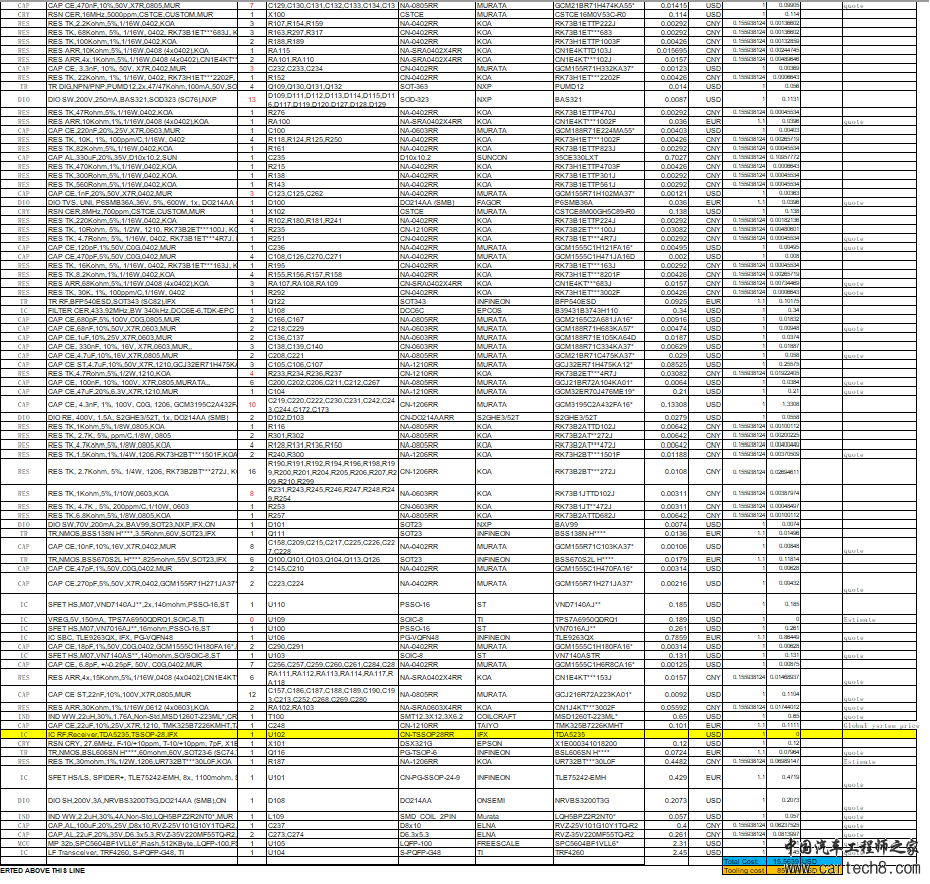Click the ONSEMI manufacturer cell
The height and width of the screenshot is (884, 930).
[514, 800]
